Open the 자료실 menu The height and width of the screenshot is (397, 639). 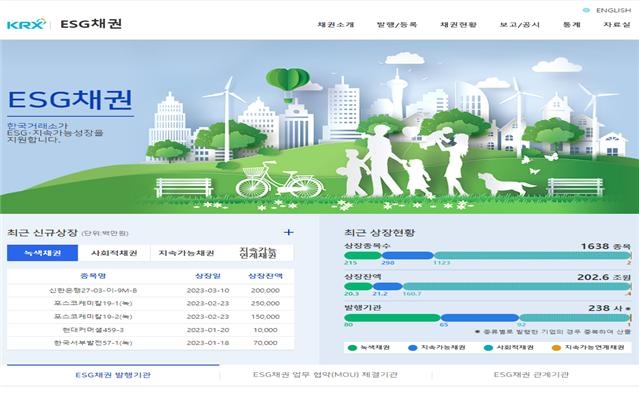617,24
